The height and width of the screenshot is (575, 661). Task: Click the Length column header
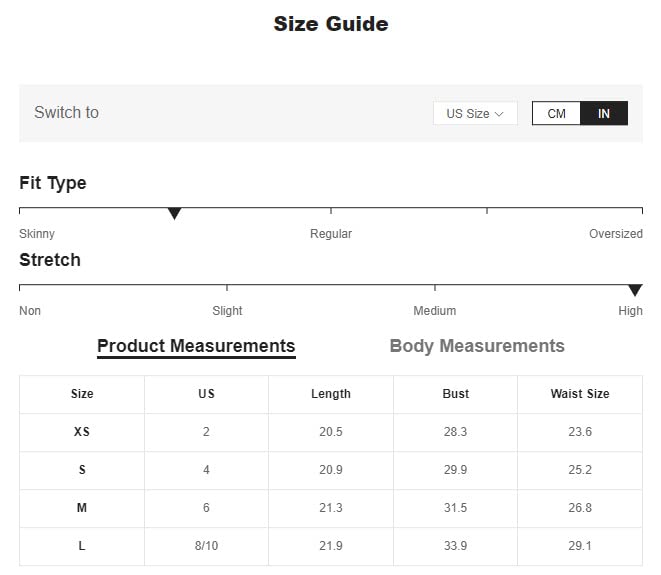(331, 394)
